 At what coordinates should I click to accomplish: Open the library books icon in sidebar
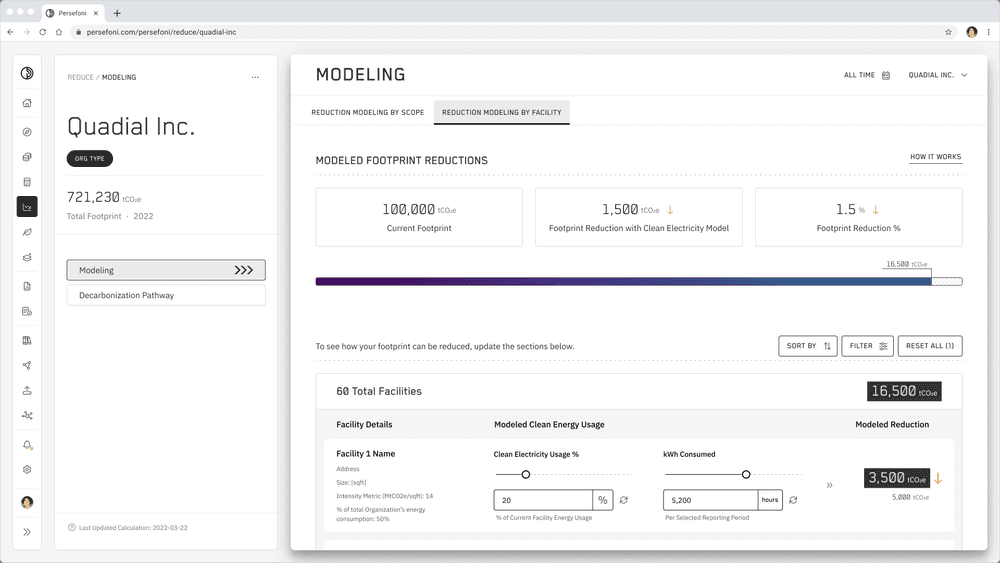27,340
